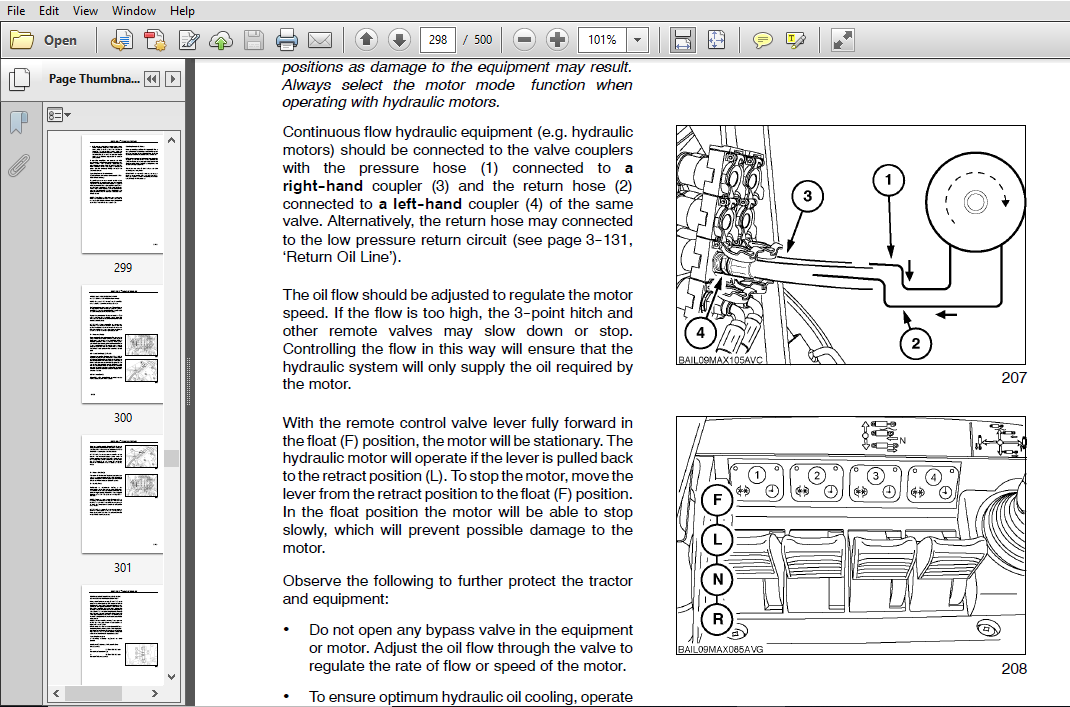
Task: Click figure 207 hydraulic coupler diagram
Action: click(x=851, y=245)
